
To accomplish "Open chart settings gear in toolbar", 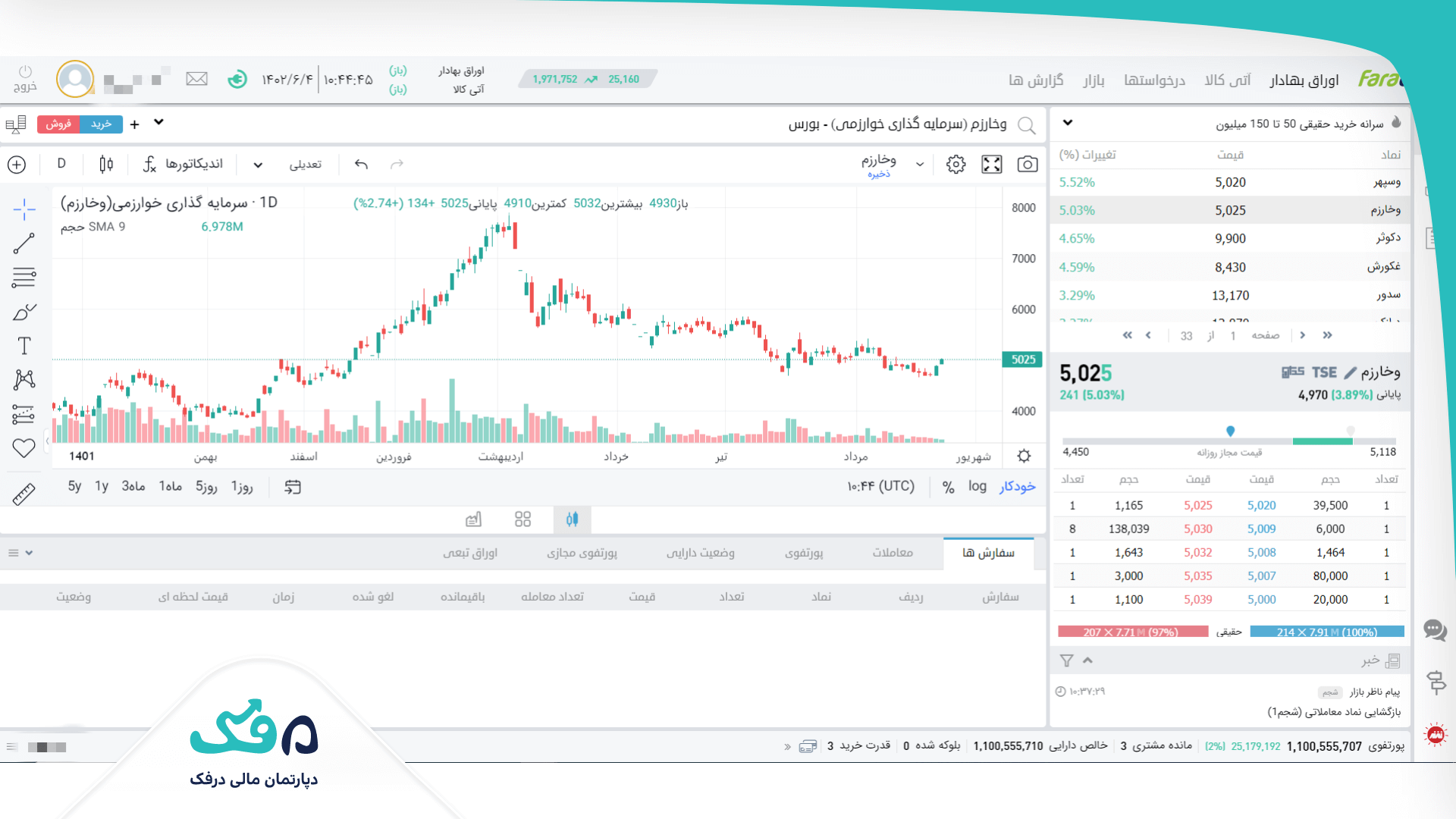I will [x=955, y=164].
